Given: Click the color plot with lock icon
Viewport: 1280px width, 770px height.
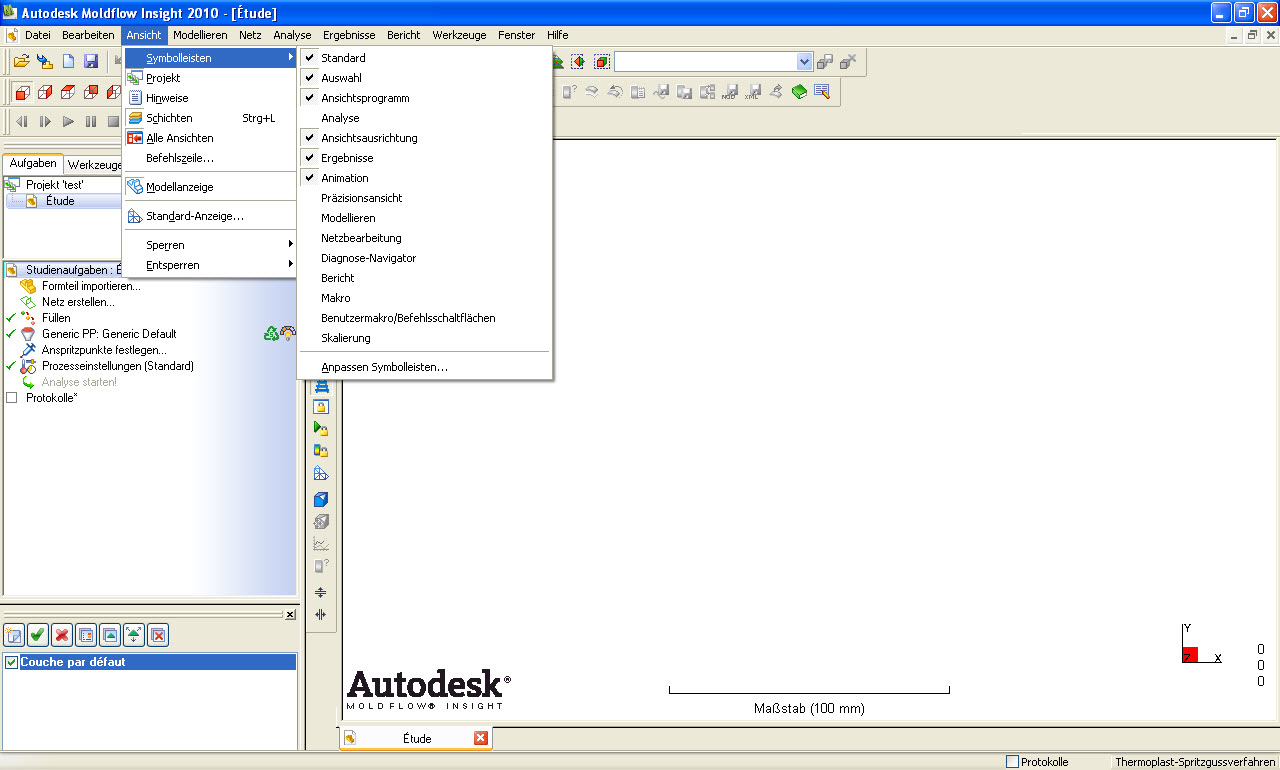Looking at the screenshot, I should [321, 450].
